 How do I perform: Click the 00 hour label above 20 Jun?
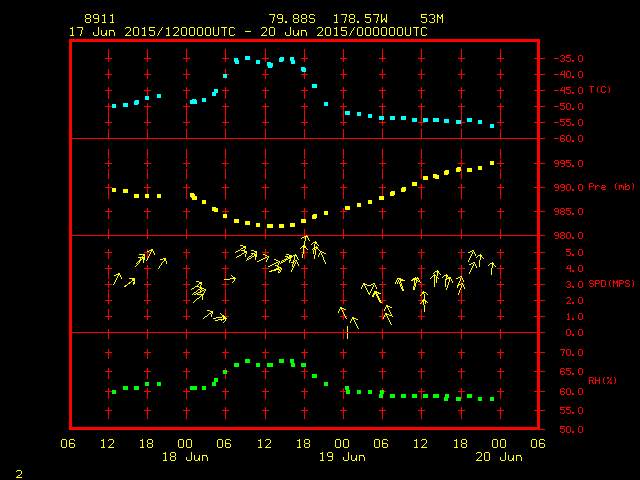pyautogui.click(x=499, y=444)
